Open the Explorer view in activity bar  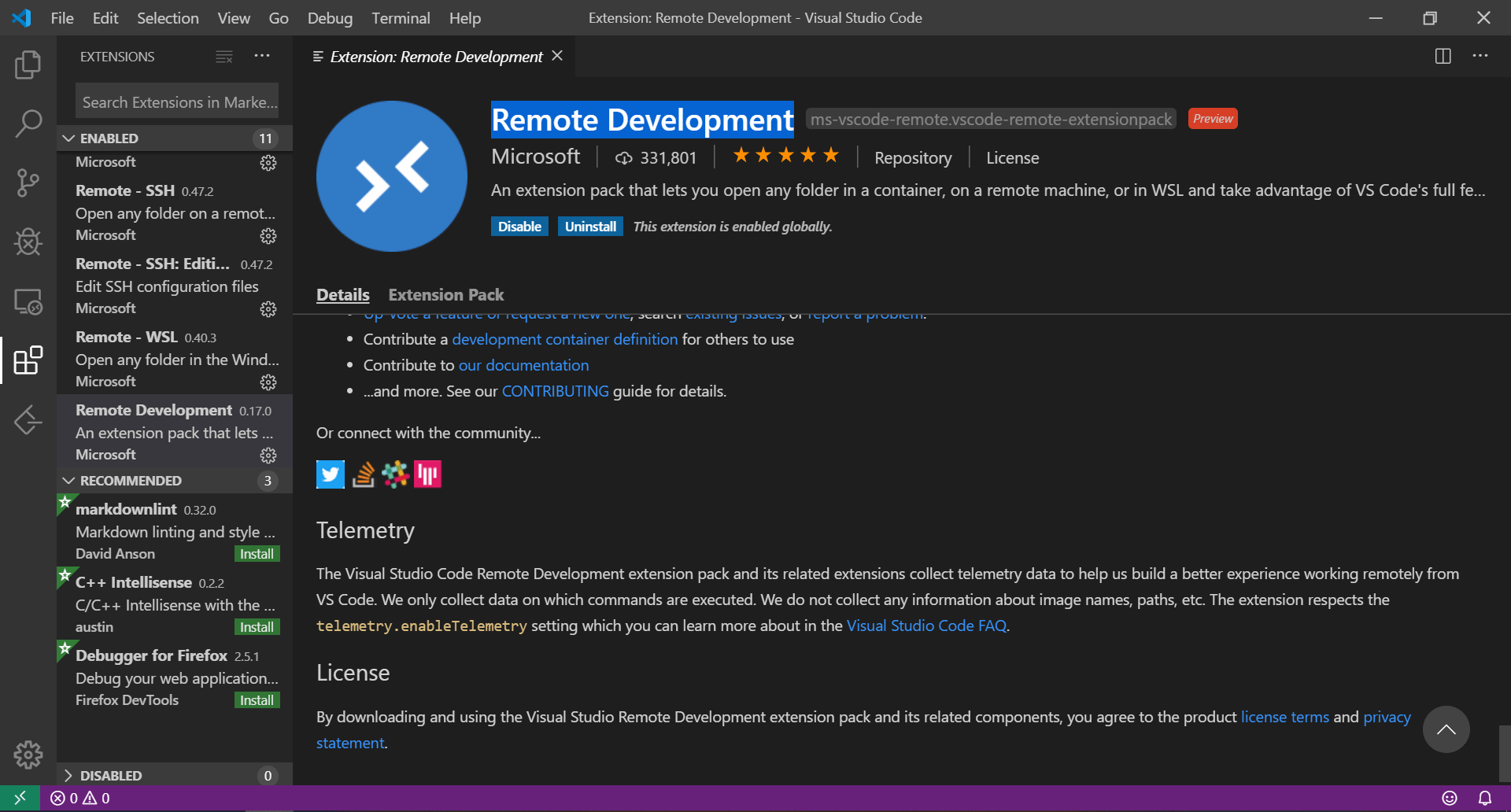(x=28, y=65)
